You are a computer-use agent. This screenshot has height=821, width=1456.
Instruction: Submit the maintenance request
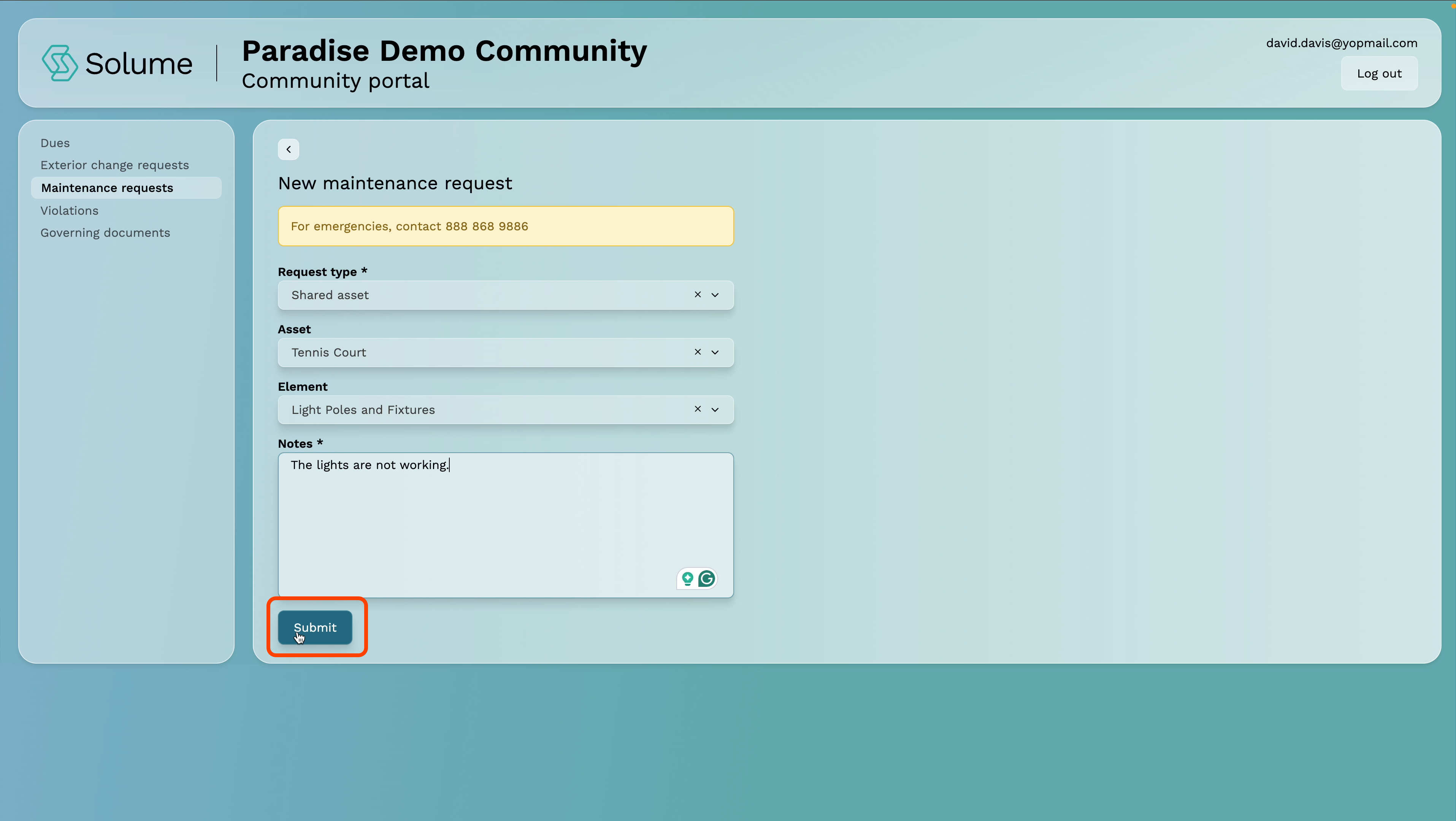pyautogui.click(x=315, y=627)
